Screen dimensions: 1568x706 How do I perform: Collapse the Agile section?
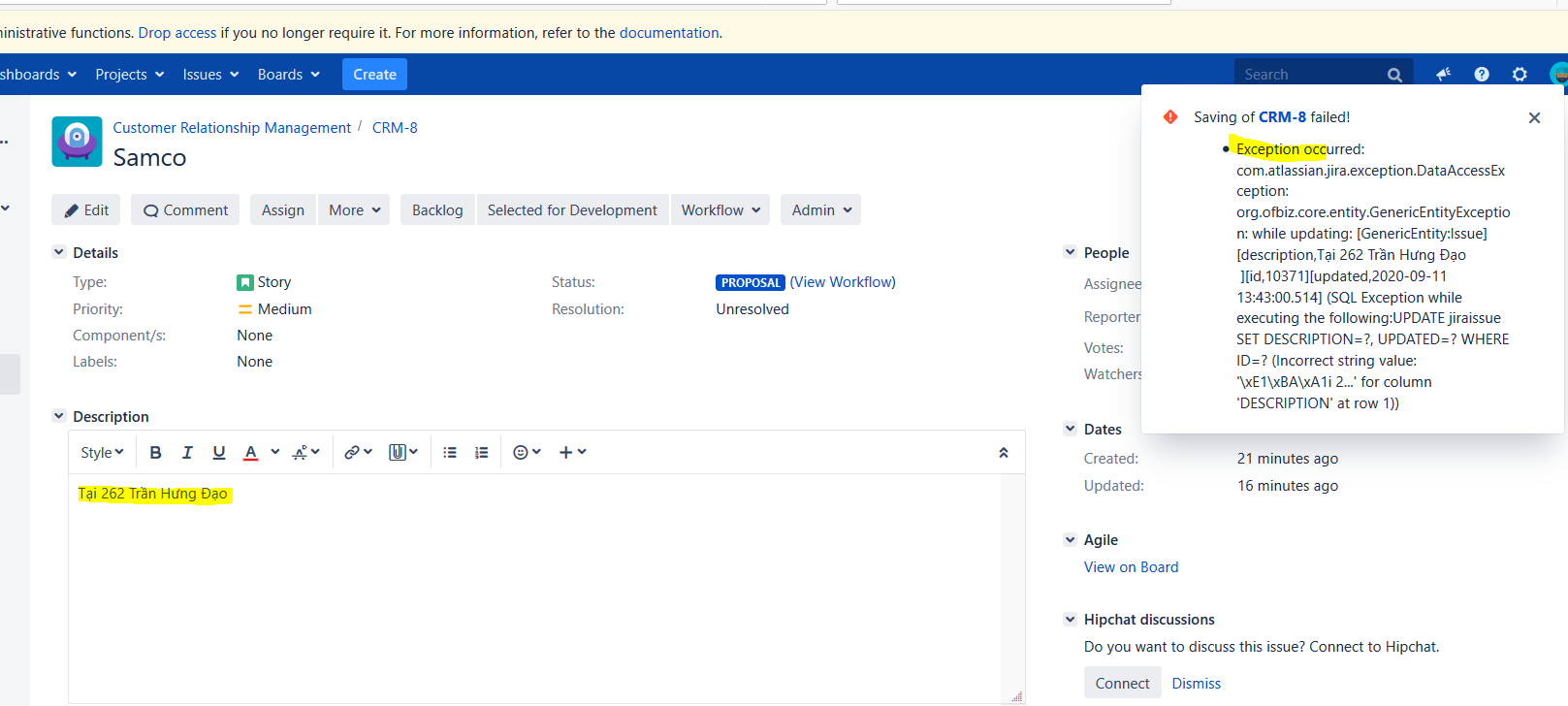[1070, 540]
